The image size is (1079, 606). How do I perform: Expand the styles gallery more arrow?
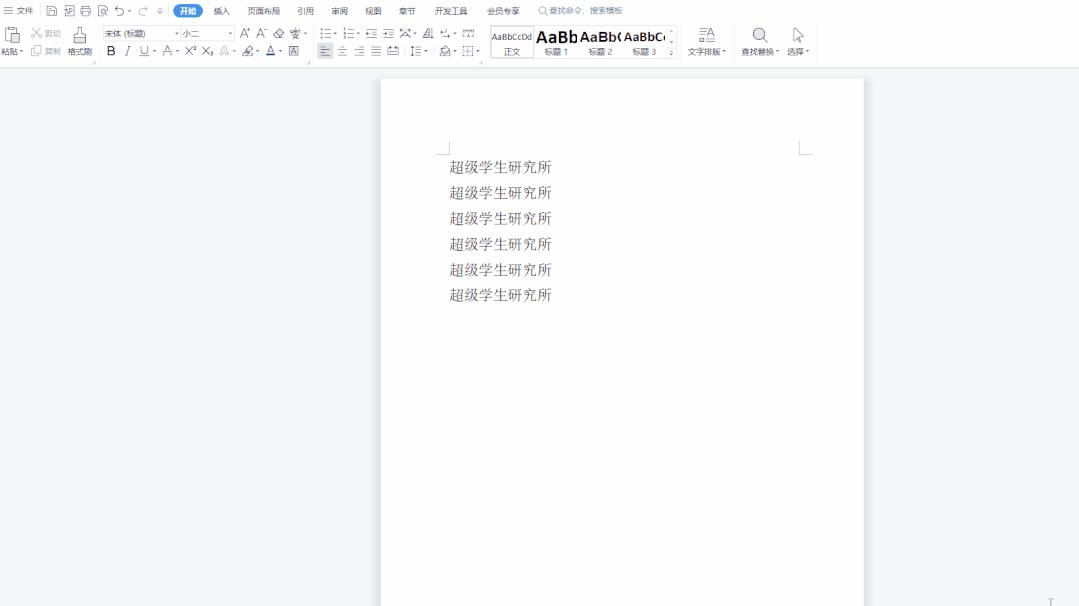coord(672,52)
